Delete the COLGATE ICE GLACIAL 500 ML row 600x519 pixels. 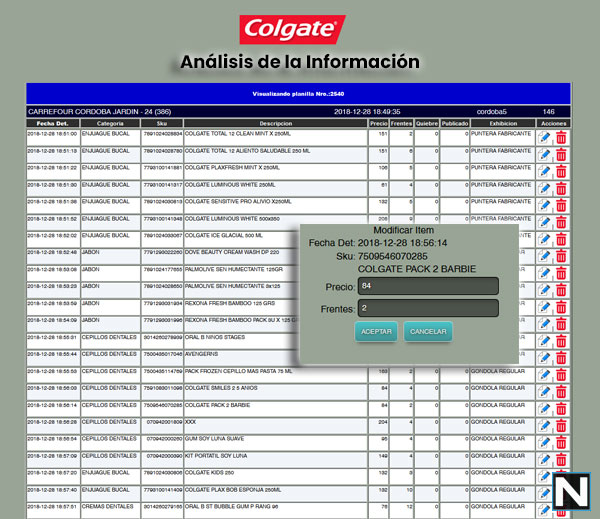561,240
